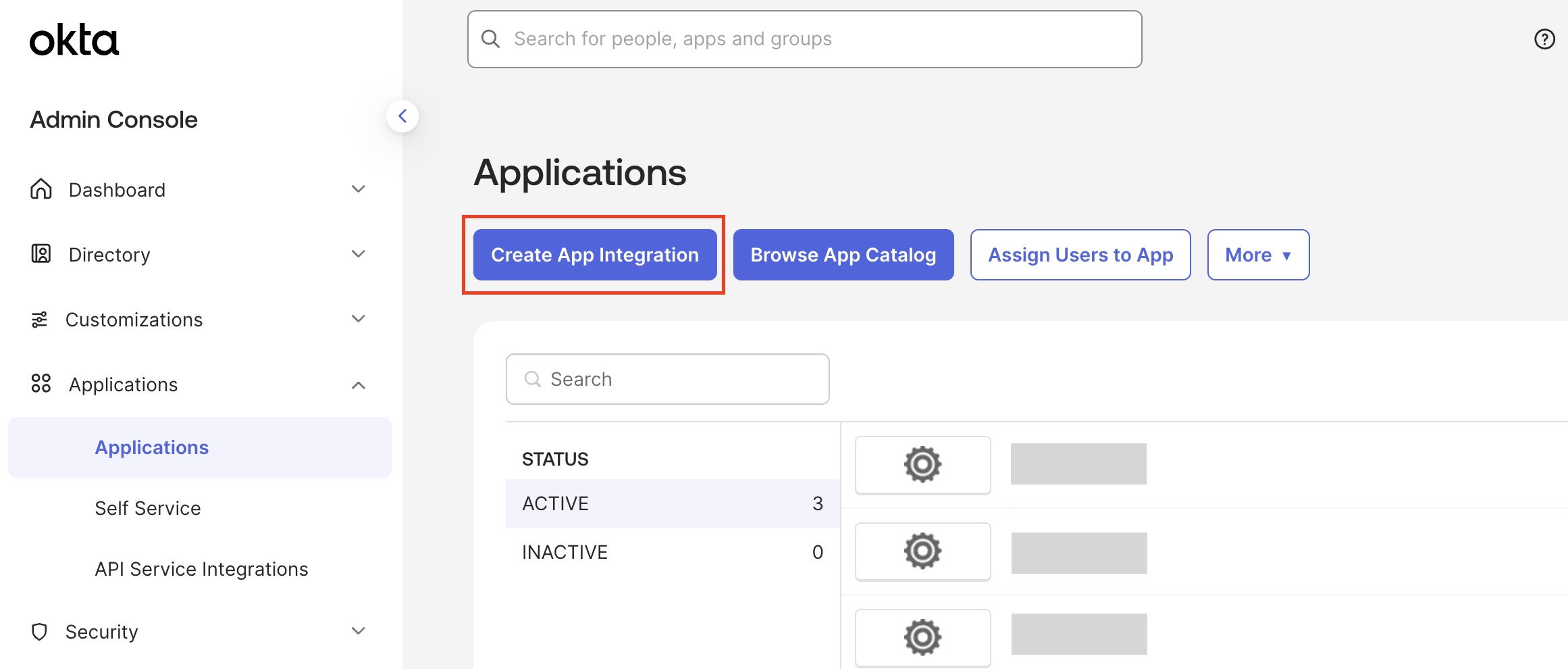Click the first application's name placeholder
The width and height of the screenshot is (1568, 669).
point(1078,464)
